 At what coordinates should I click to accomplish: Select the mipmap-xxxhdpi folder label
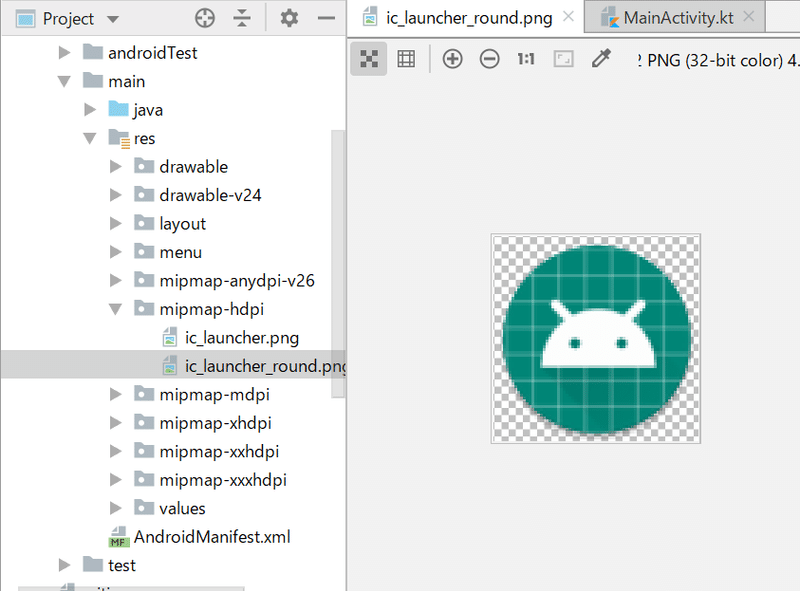click(222, 481)
